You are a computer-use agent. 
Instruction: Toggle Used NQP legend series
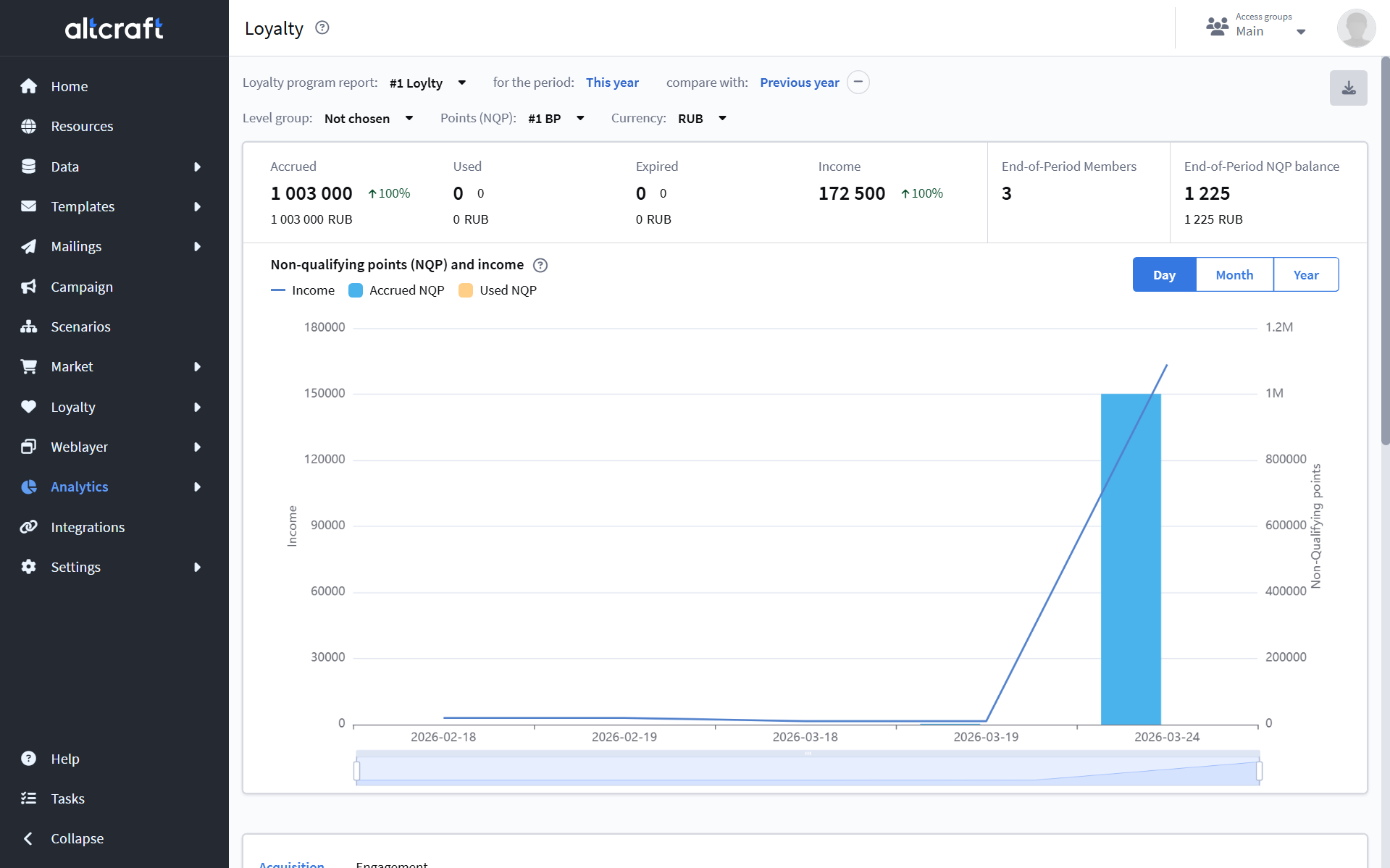498,290
